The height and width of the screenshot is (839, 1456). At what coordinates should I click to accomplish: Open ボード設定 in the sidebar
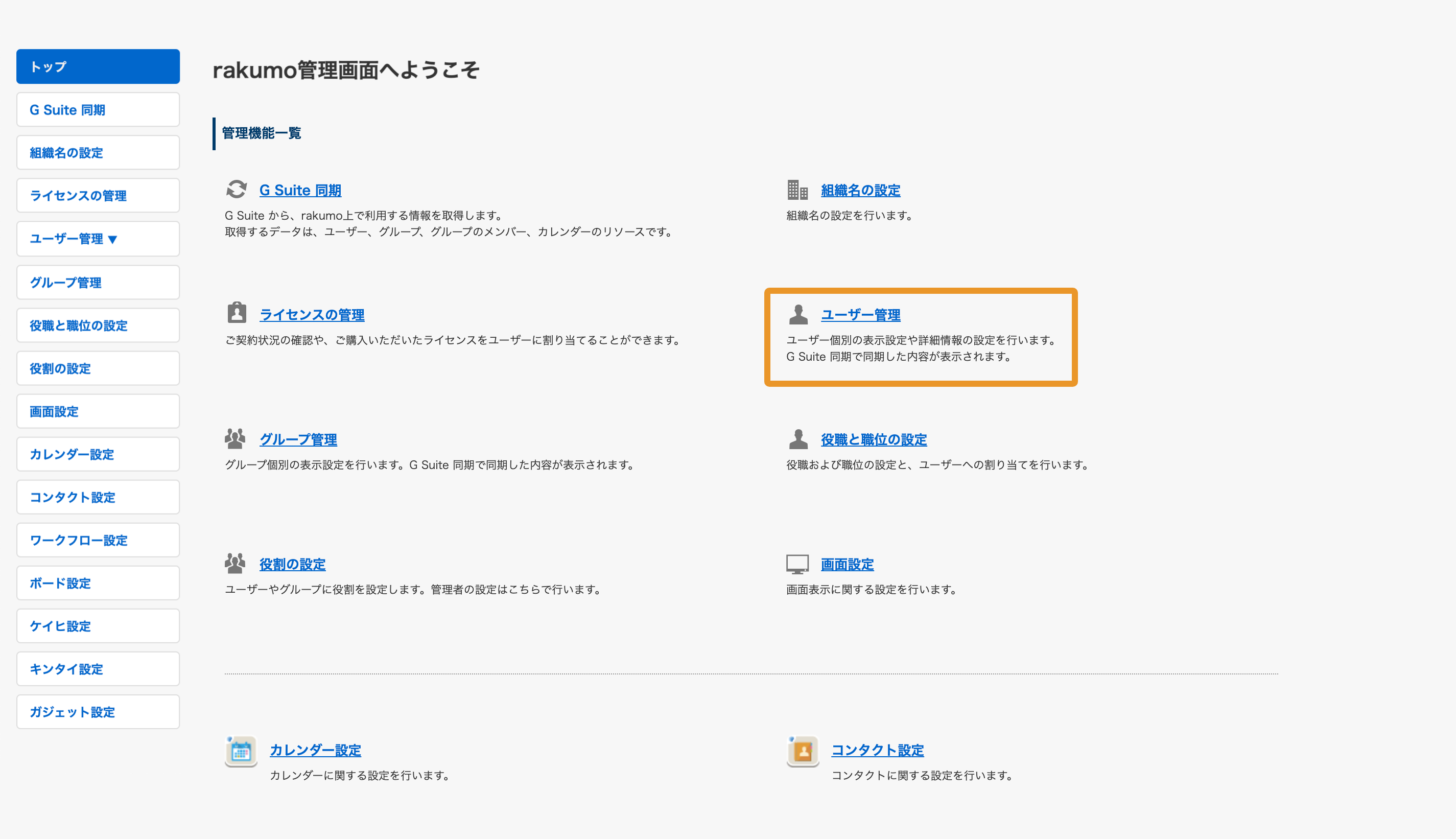(98, 583)
